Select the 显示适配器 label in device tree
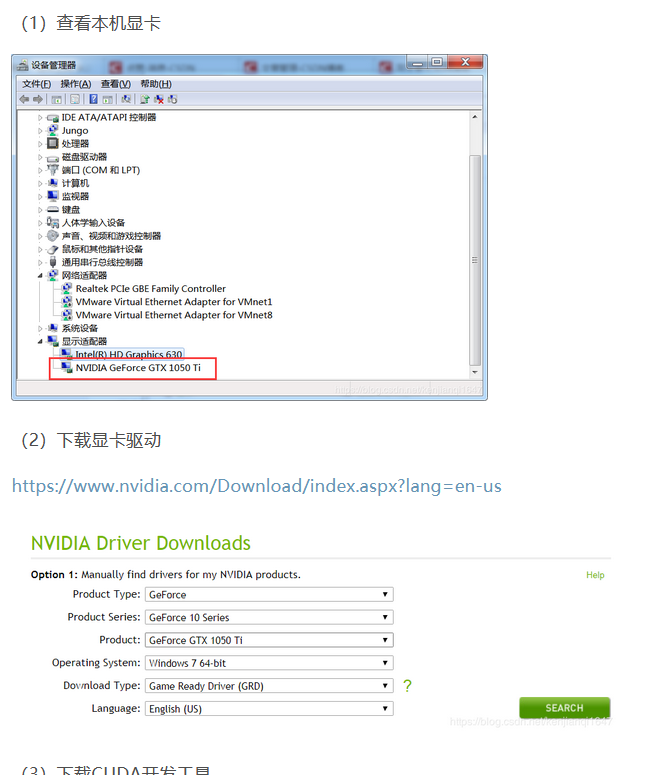Viewport: 658px width, 775px height. tap(84, 342)
